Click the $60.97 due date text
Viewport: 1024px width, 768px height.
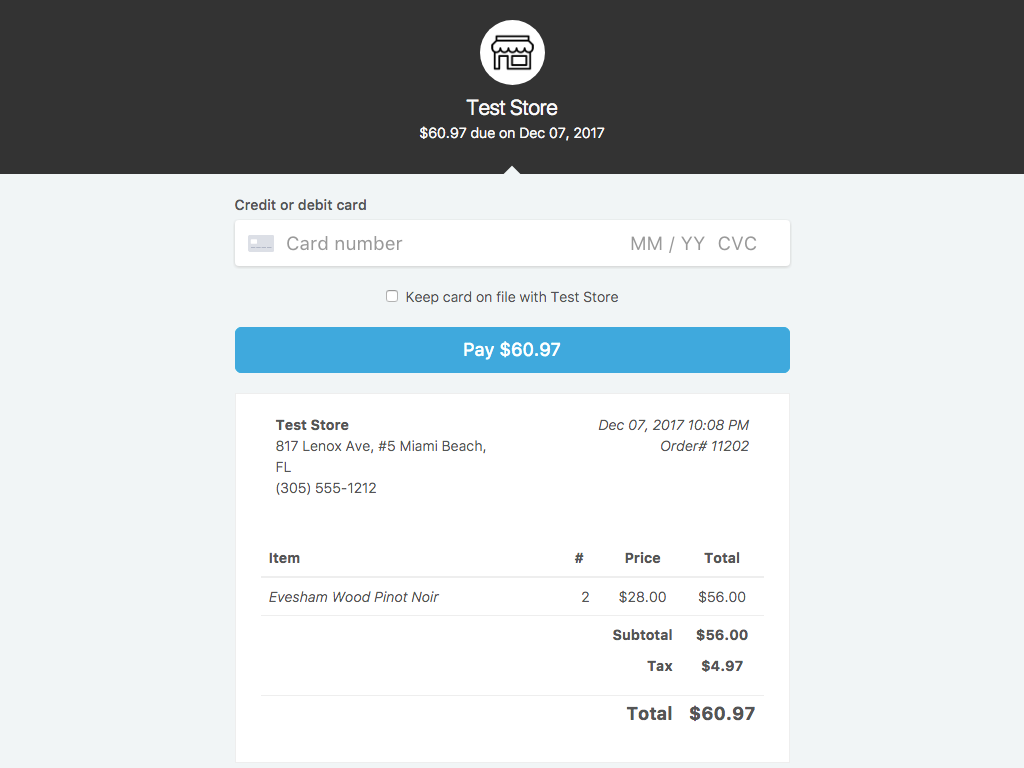tap(512, 133)
